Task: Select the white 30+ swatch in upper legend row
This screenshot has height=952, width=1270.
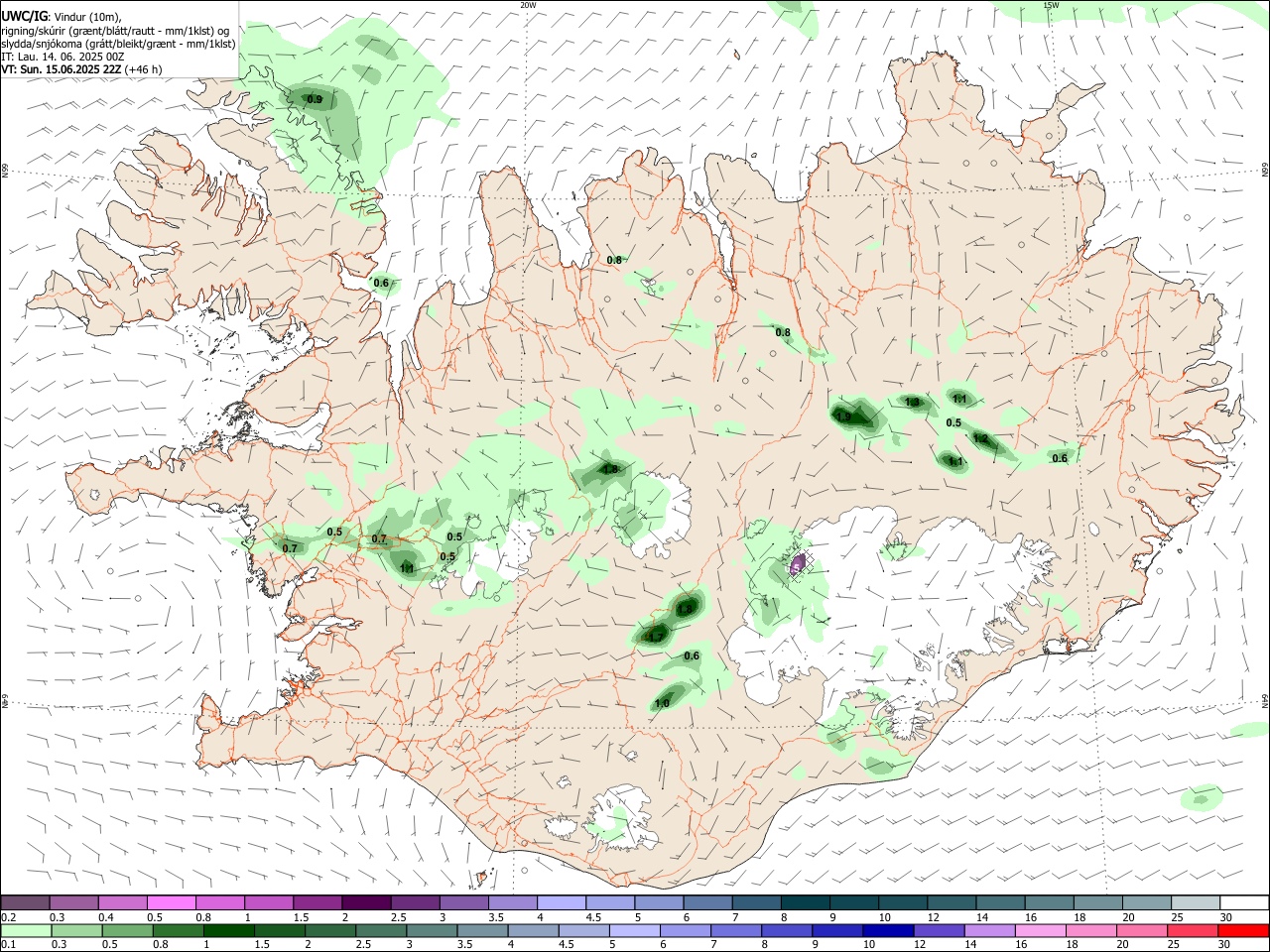Action: (1243, 902)
